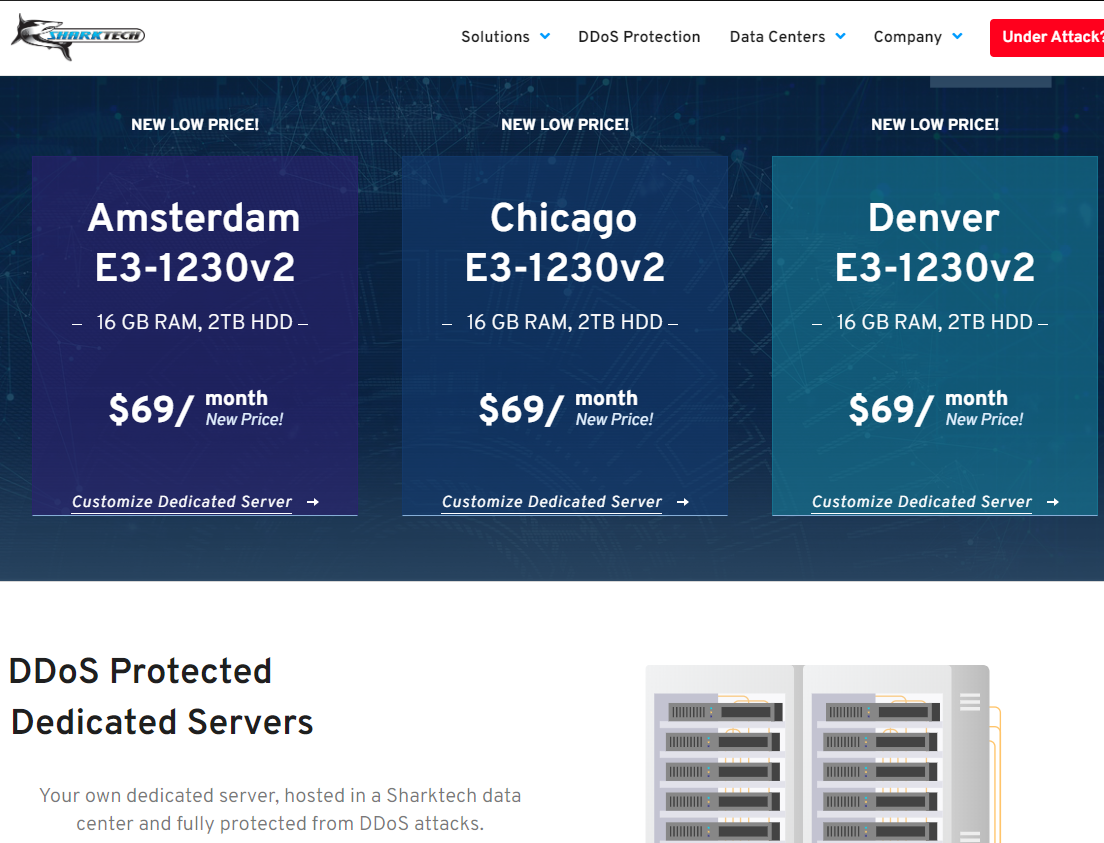Click the arrow icon in Denver card
The image size is (1104, 843).
tap(1053, 502)
